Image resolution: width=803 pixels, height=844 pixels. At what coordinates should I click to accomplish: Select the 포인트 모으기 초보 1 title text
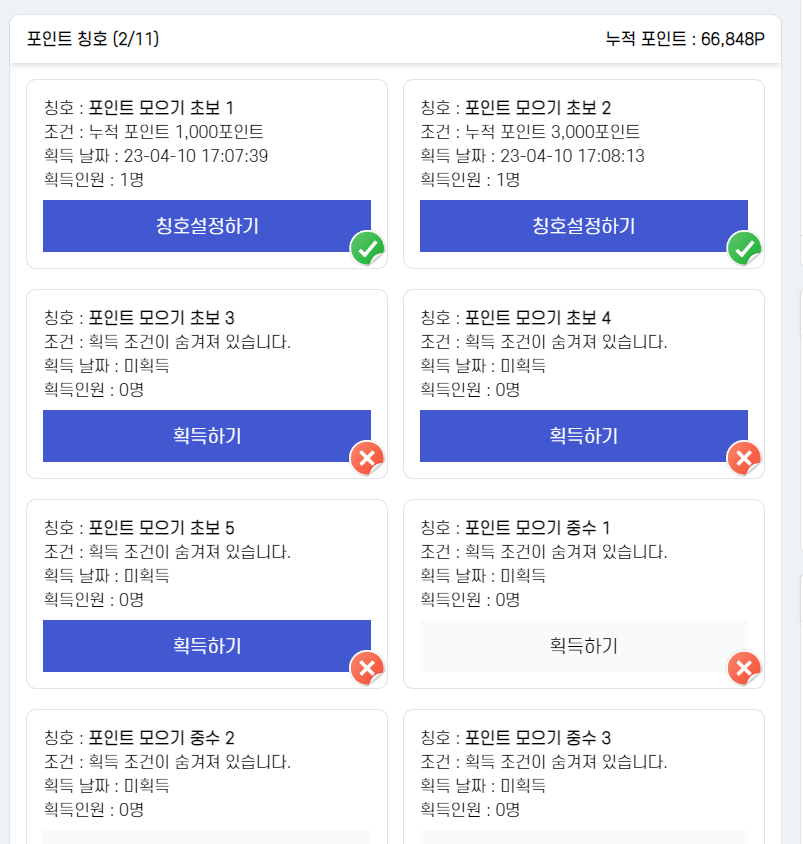click(x=160, y=108)
